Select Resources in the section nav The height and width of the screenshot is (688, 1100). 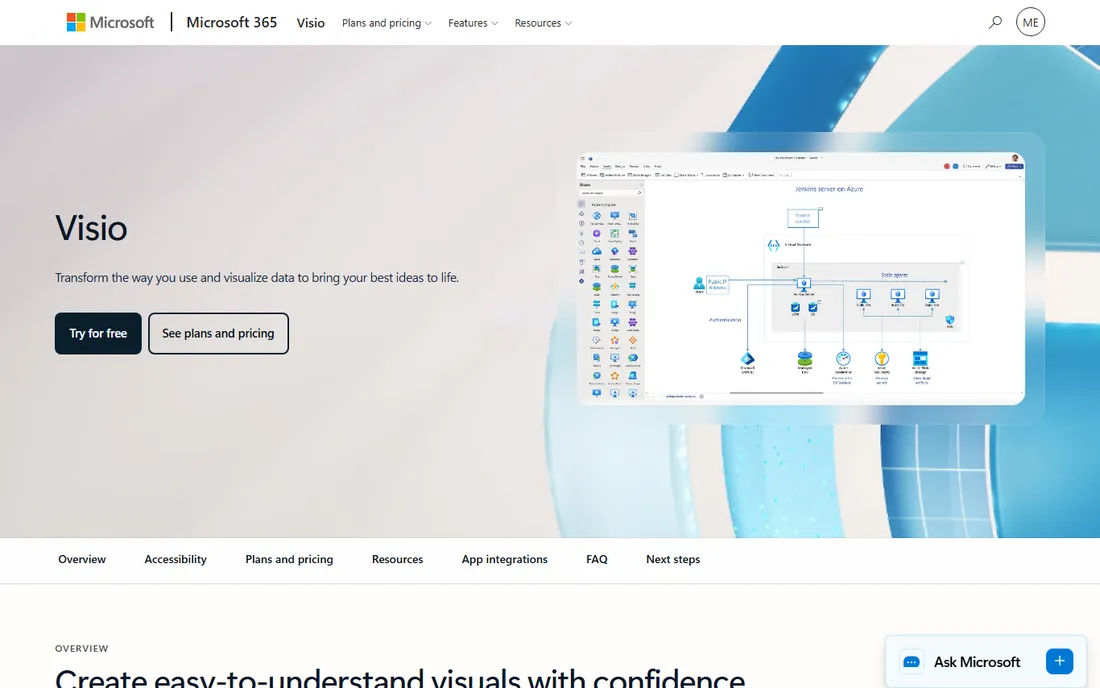[397, 559]
